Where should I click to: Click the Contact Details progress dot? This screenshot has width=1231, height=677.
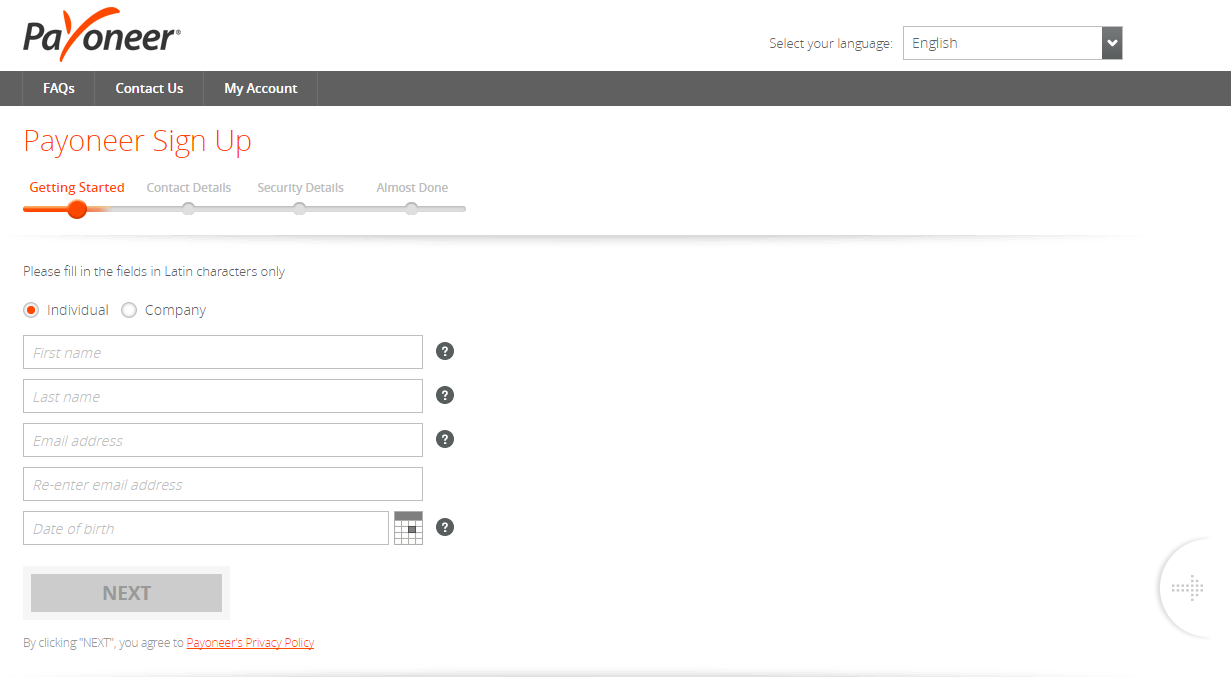tap(188, 209)
